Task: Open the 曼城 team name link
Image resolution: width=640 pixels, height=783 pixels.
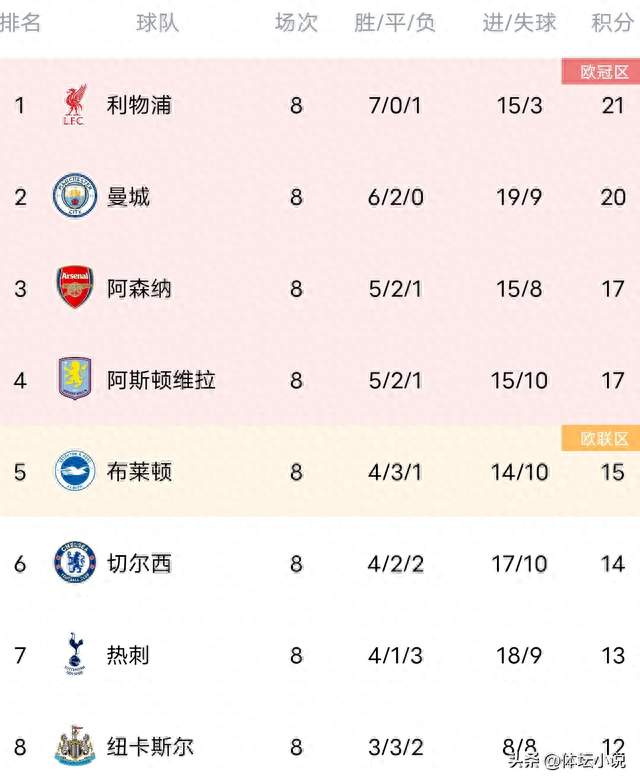Action: pyautogui.click(x=128, y=196)
